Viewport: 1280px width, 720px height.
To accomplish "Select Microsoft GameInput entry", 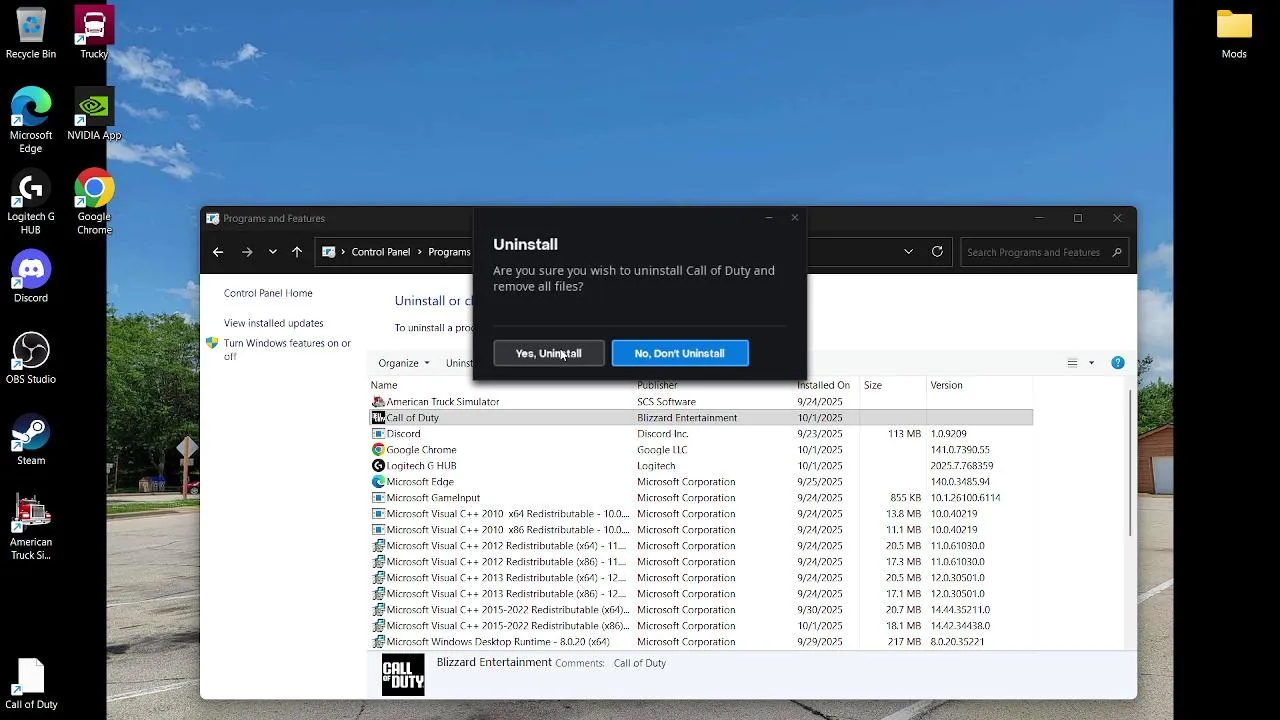I will pyautogui.click(x=701, y=498).
